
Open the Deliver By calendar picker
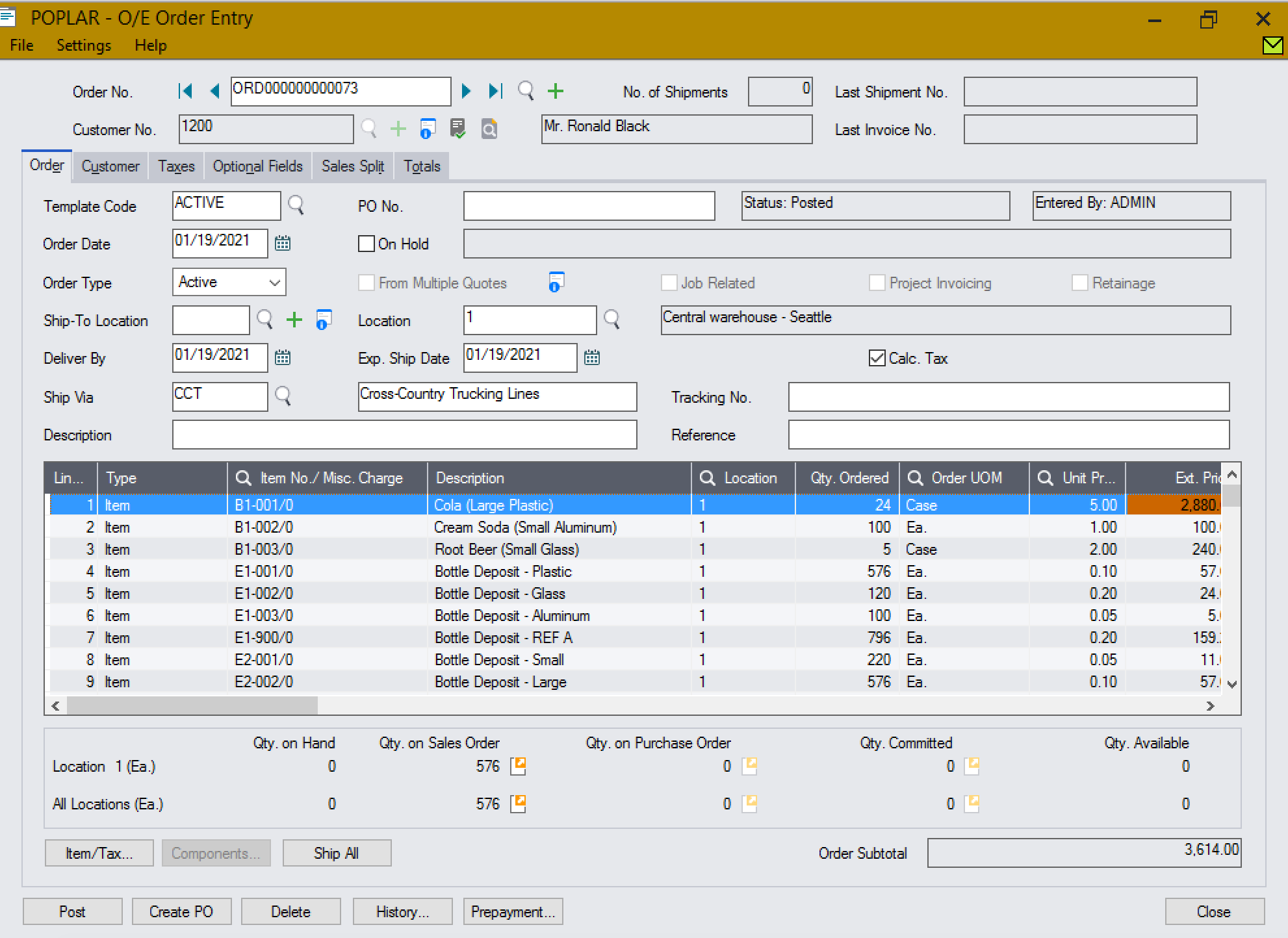[283, 357]
